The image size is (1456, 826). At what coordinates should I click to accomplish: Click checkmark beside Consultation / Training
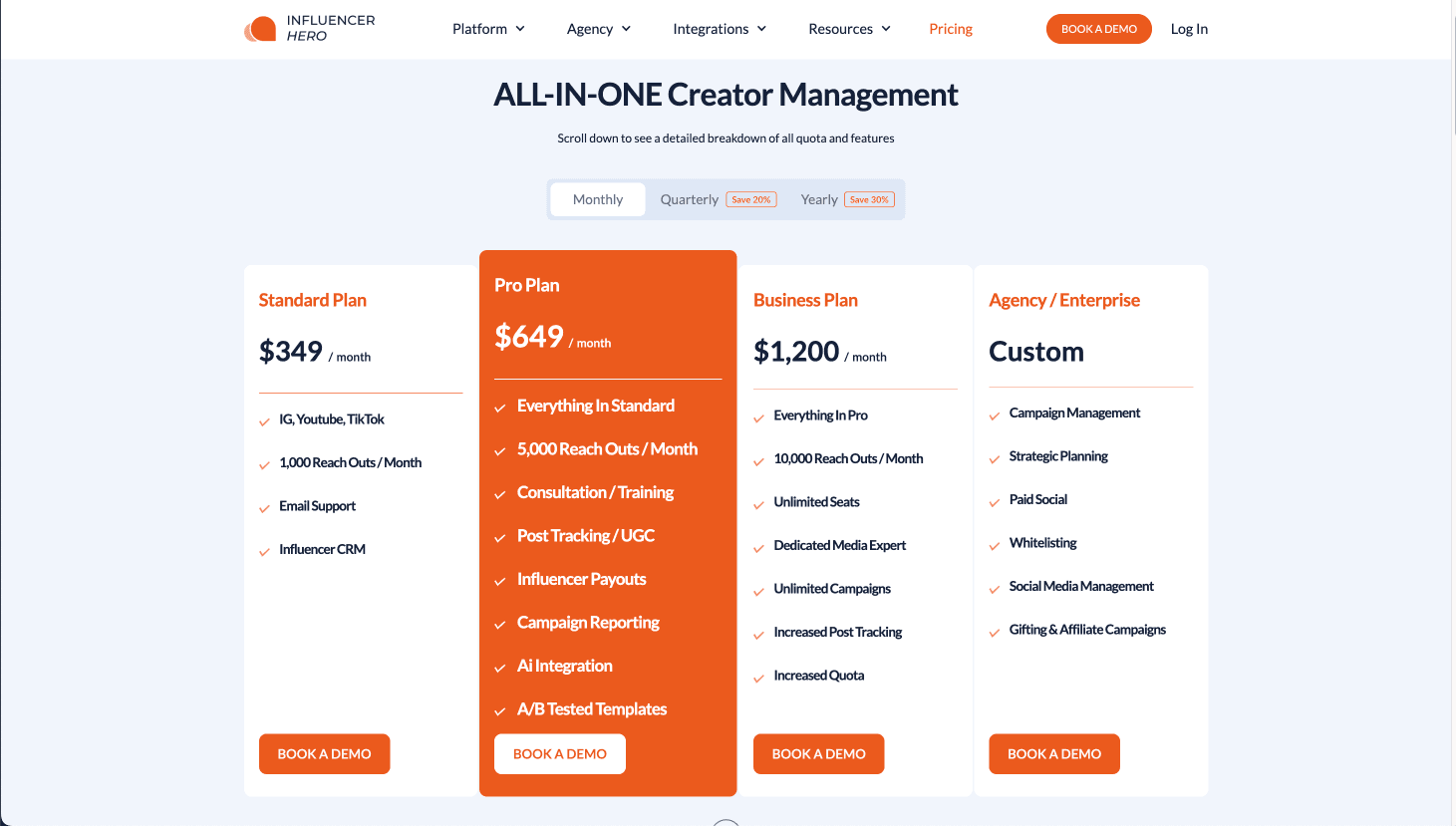(500, 494)
